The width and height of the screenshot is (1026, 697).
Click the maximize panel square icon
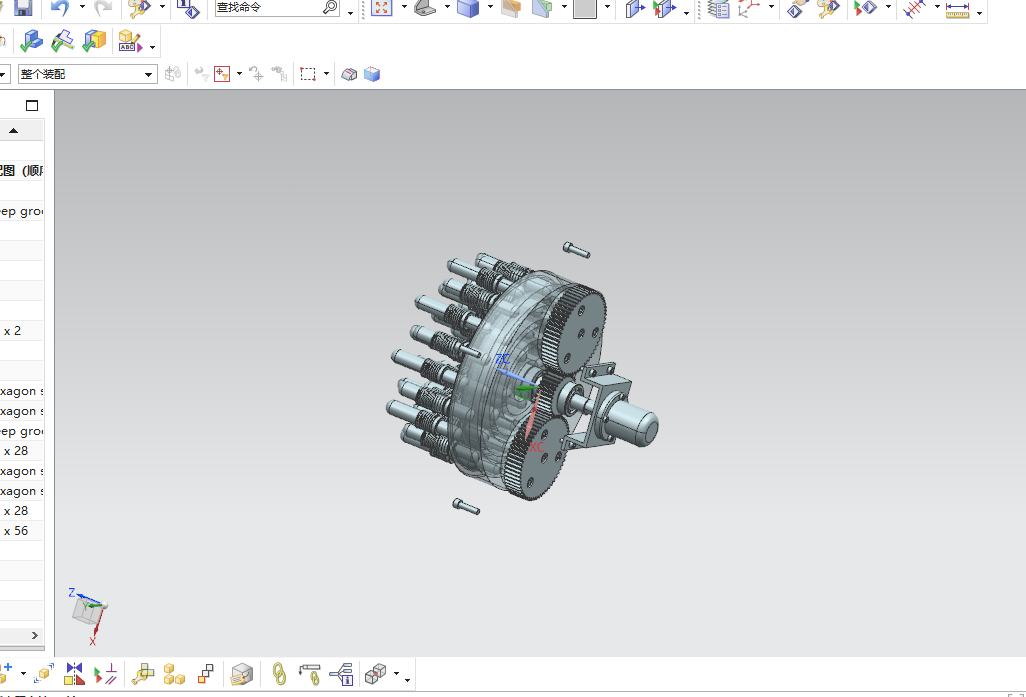(32, 105)
